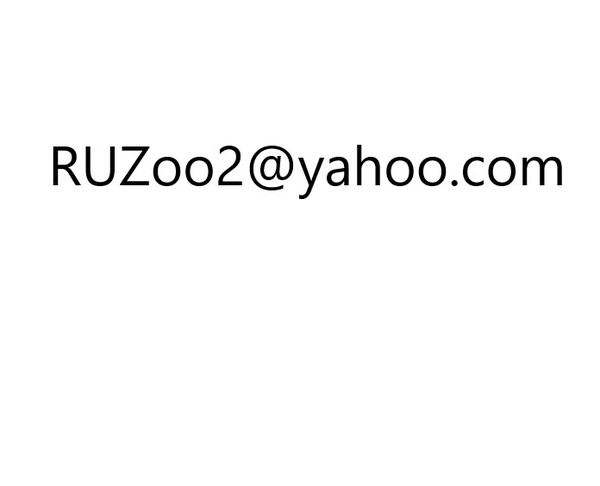Click the capital Z in RUZoo2

coord(134,166)
